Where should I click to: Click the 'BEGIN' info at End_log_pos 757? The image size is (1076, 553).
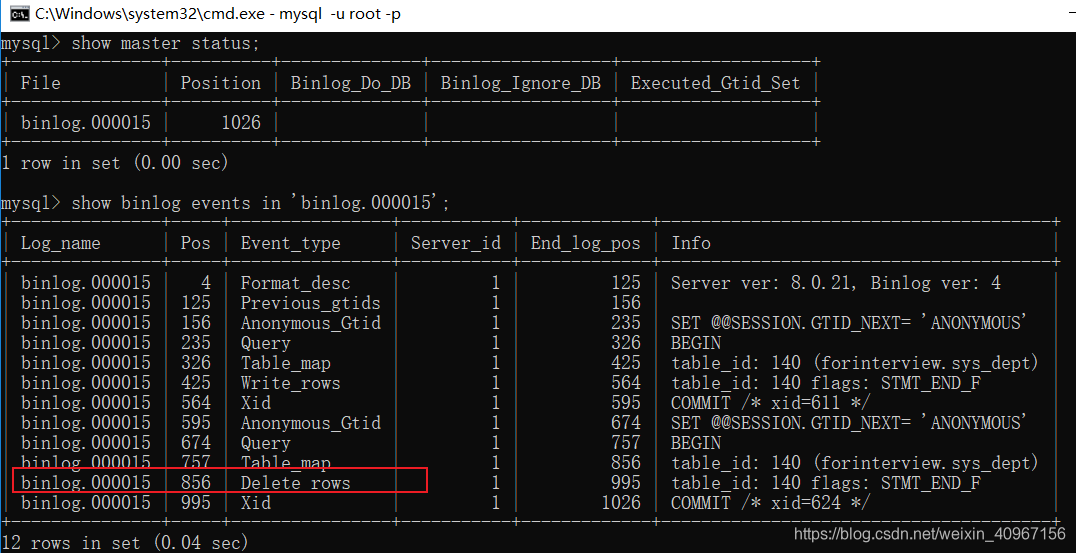coord(696,443)
